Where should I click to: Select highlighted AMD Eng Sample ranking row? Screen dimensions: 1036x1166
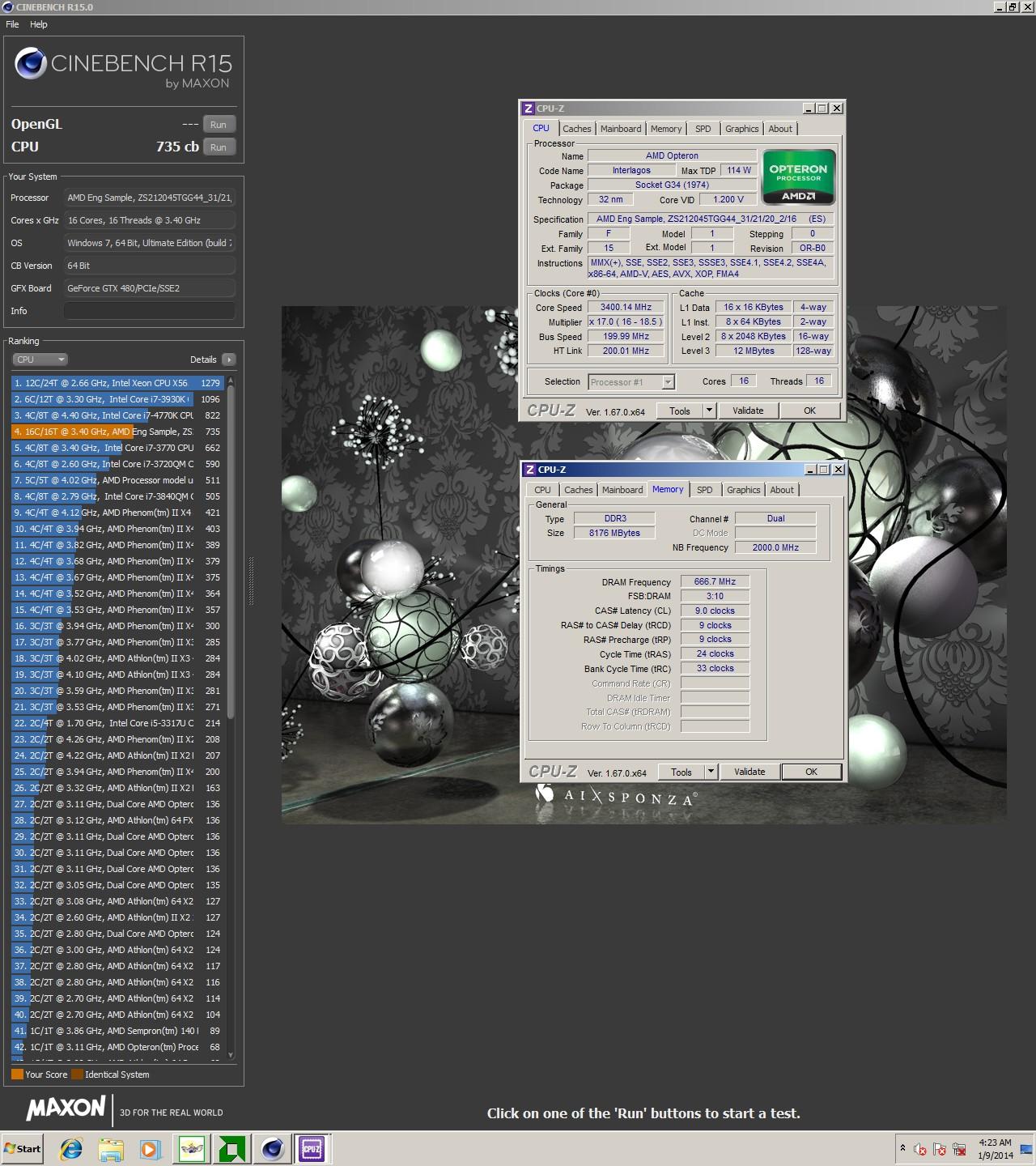pyautogui.click(x=117, y=432)
